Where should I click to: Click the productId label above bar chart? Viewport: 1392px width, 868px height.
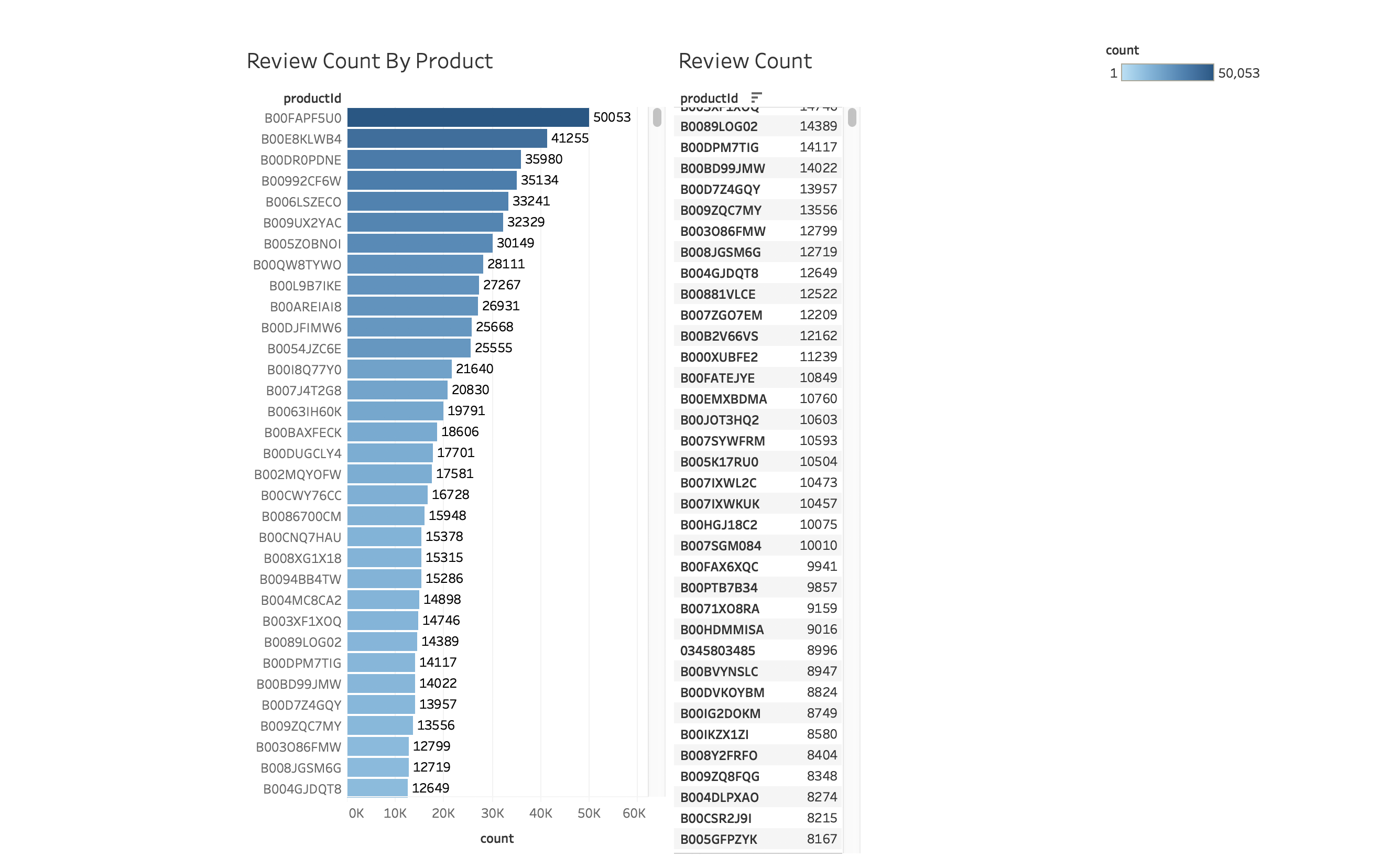pyautogui.click(x=312, y=98)
